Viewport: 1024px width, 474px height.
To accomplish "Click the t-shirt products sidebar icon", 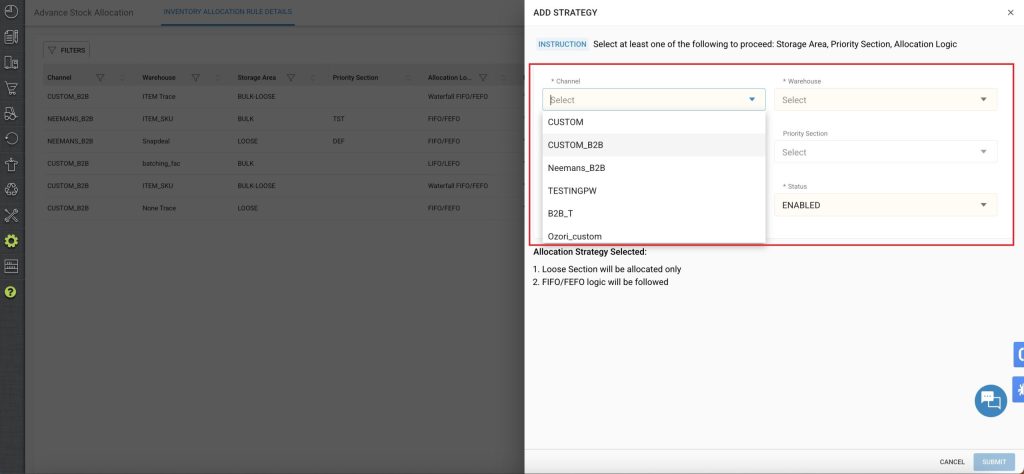I will click(12, 164).
